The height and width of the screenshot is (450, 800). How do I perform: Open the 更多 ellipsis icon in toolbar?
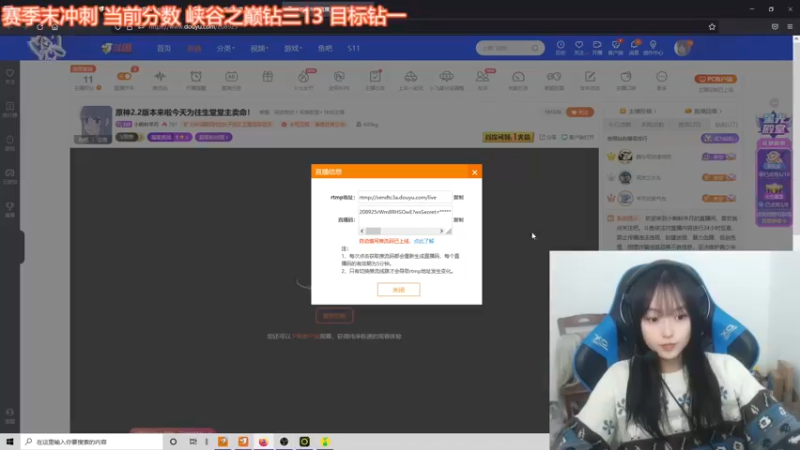(x=661, y=77)
